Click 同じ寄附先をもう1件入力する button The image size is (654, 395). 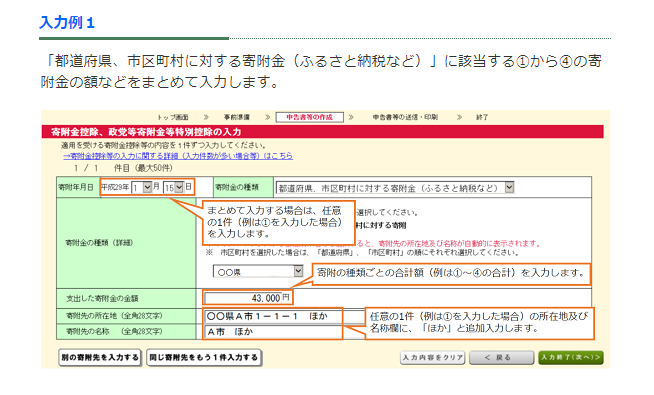pyautogui.click(x=204, y=357)
